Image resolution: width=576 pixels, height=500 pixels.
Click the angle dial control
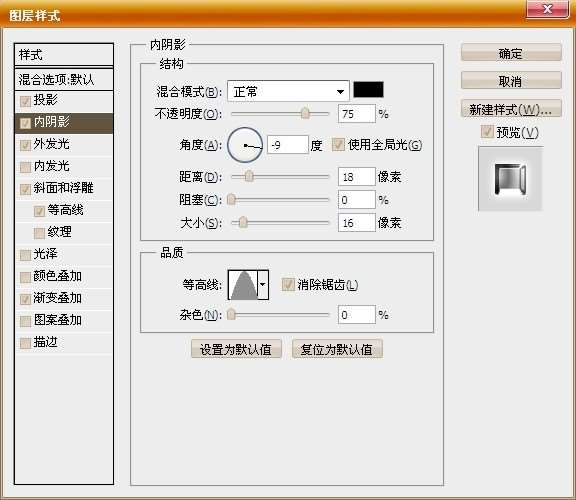245,145
